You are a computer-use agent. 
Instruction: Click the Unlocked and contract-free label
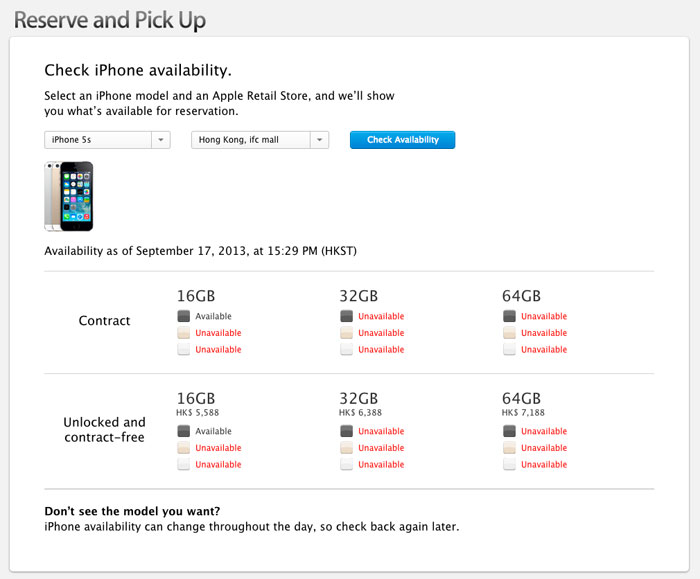(x=104, y=429)
